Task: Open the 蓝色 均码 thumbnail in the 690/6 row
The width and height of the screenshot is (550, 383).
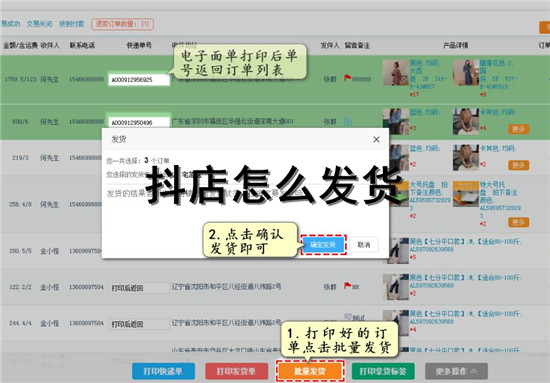Action: pos(396,121)
